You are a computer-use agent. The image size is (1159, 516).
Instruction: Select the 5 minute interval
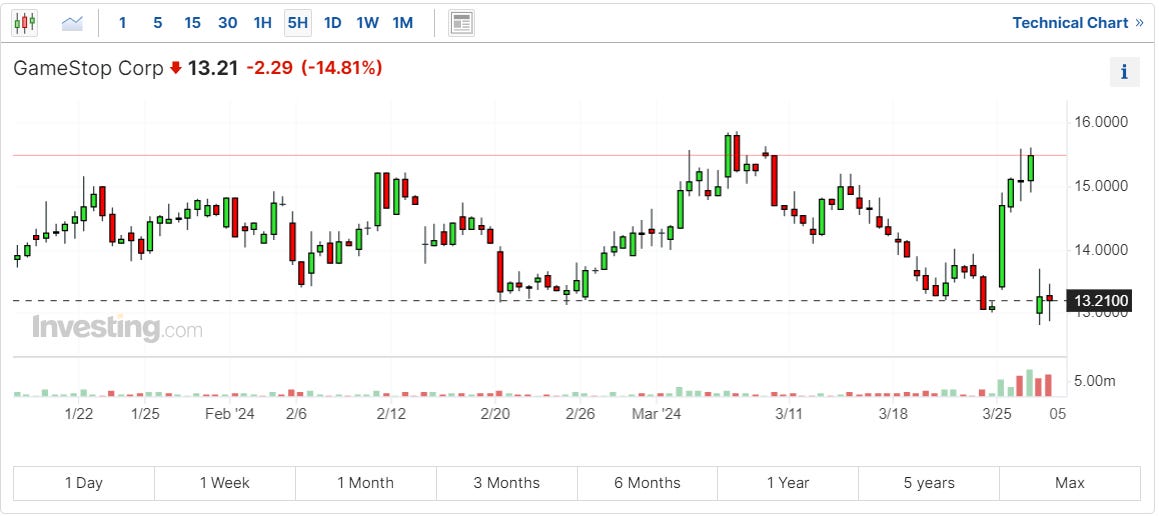(x=158, y=23)
